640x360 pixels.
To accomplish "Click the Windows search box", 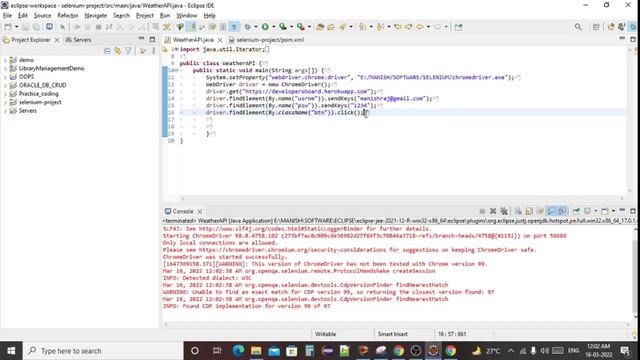I will click(102, 351).
